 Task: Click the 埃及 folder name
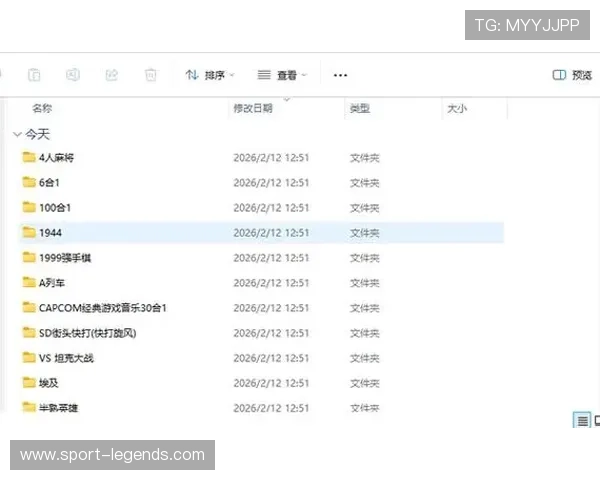49,383
